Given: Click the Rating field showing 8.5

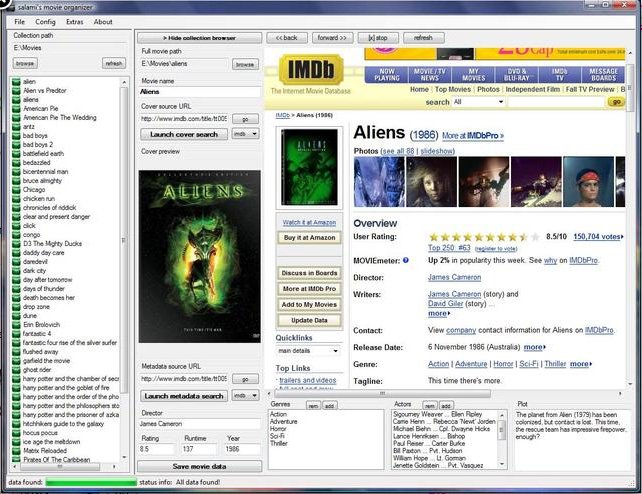Looking at the screenshot, I should (x=156, y=449).
